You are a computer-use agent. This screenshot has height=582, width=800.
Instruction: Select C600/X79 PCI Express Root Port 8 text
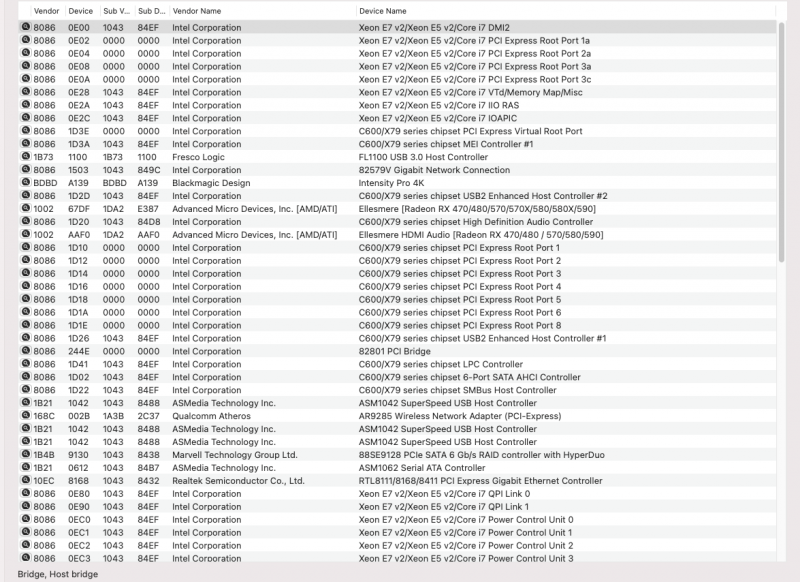[x=460, y=325]
